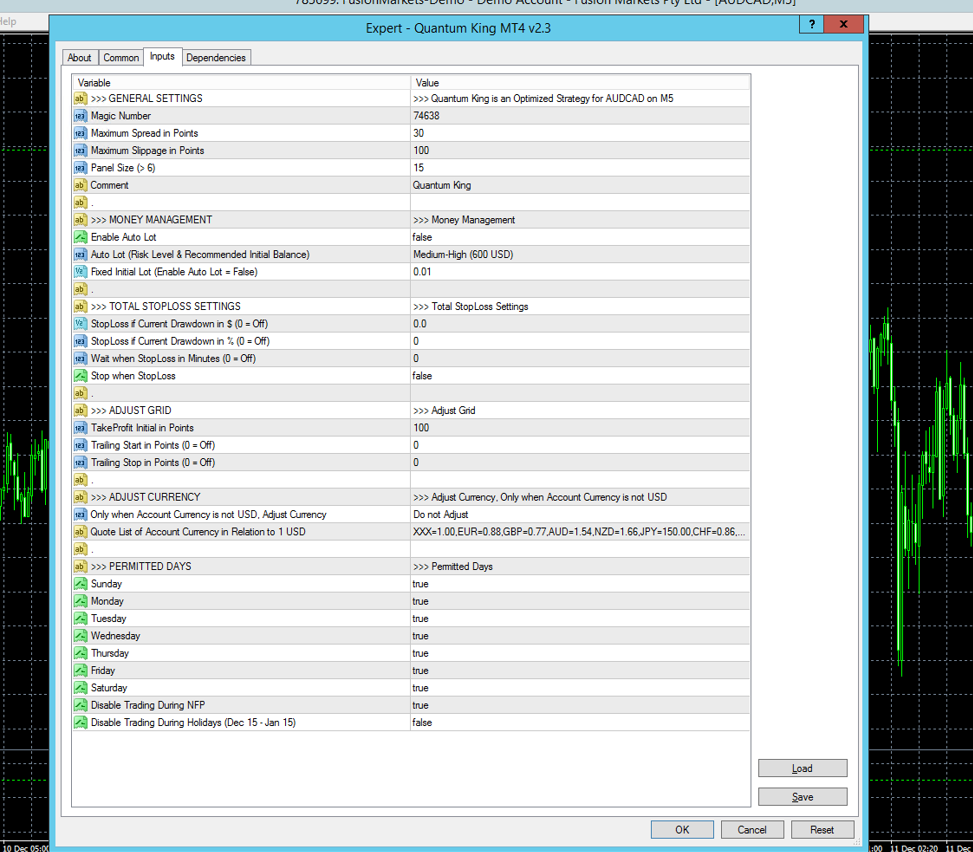Click the double-type icon beside Fixed Initial Lot

80,272
